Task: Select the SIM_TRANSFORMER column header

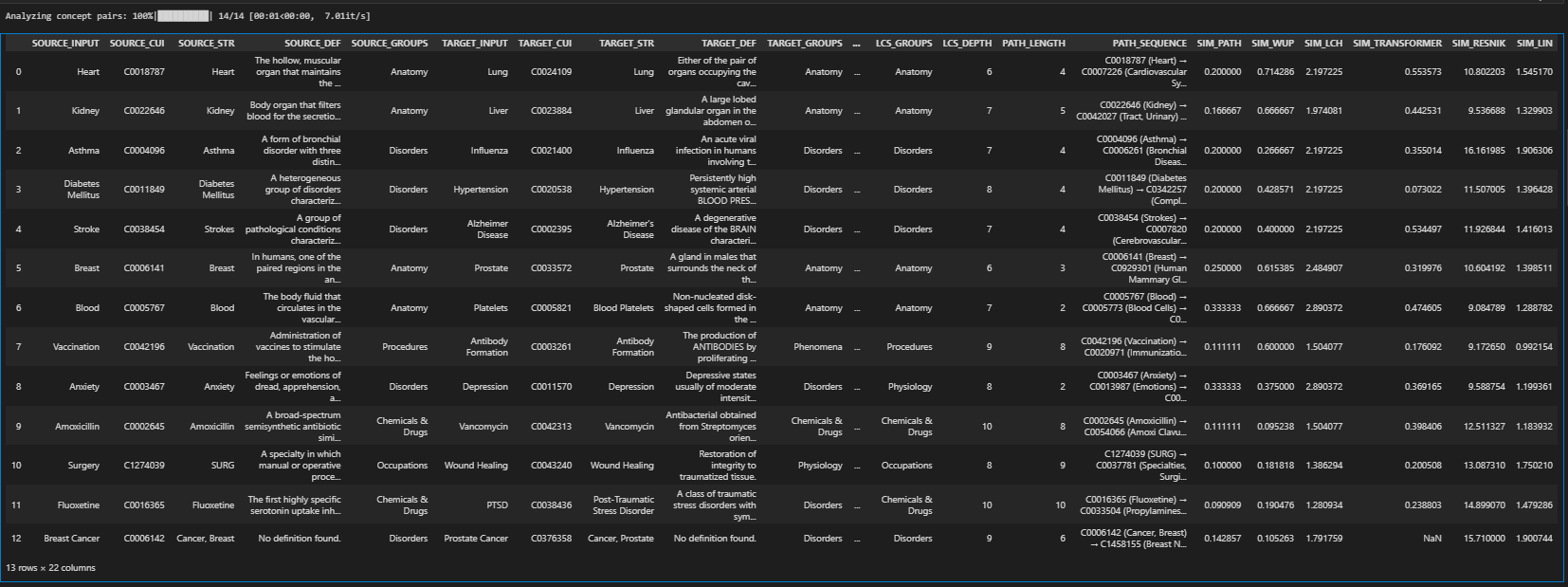Action: click(x=1396, y=44)
